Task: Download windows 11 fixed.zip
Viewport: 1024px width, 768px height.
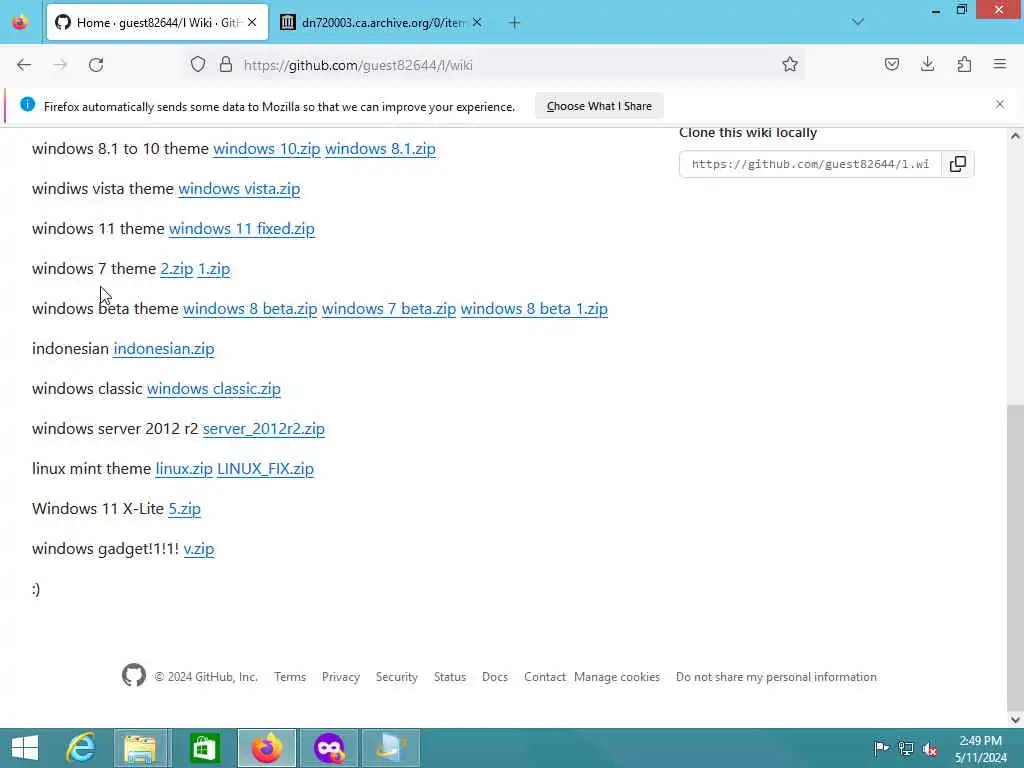Action: click(x=242, y=229)
